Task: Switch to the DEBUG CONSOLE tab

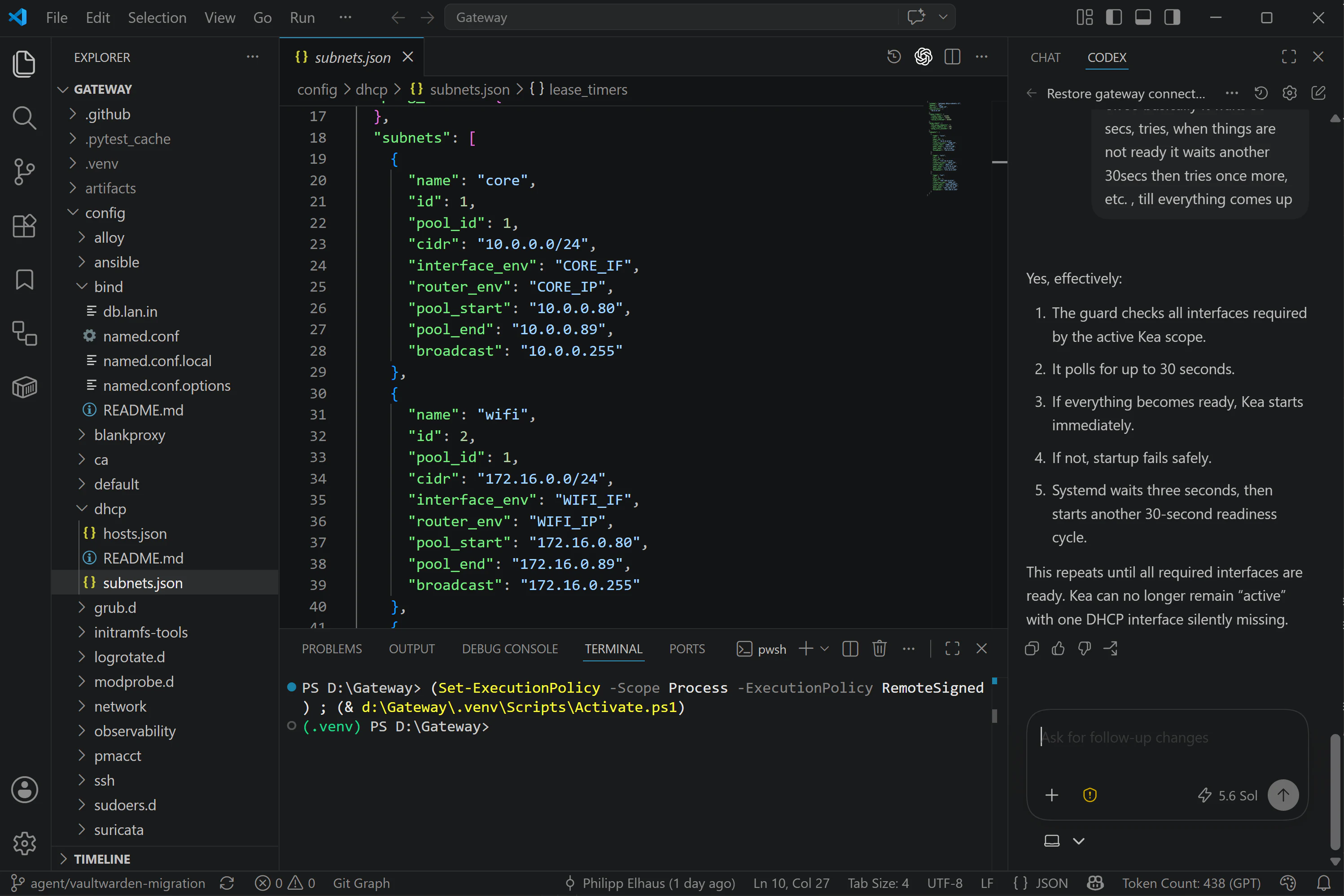Action: tap(510, 649)
